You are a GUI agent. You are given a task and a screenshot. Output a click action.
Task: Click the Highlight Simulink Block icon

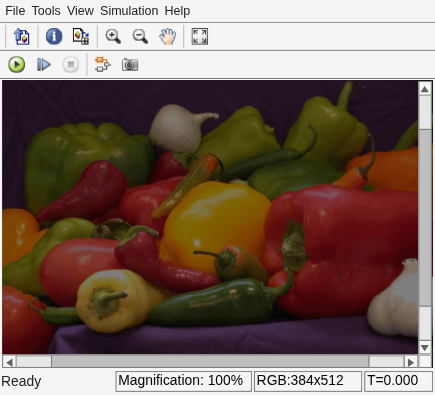(102, 64)
